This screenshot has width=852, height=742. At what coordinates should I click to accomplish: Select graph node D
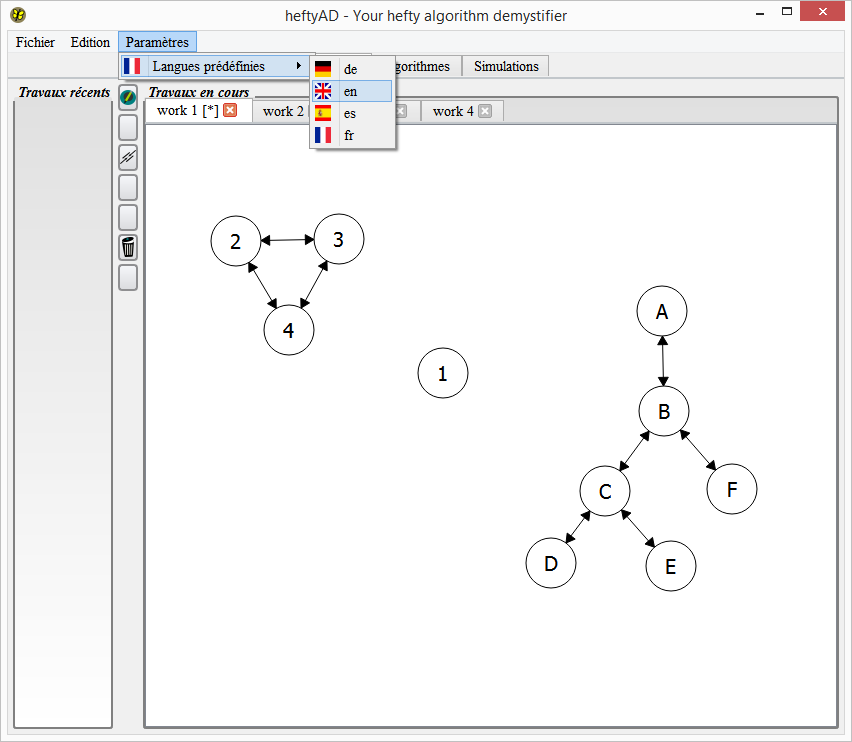[551, 563]
